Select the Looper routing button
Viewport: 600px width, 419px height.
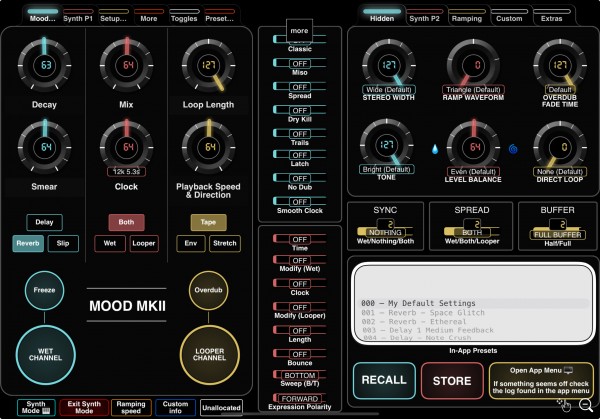pos(143,243)
